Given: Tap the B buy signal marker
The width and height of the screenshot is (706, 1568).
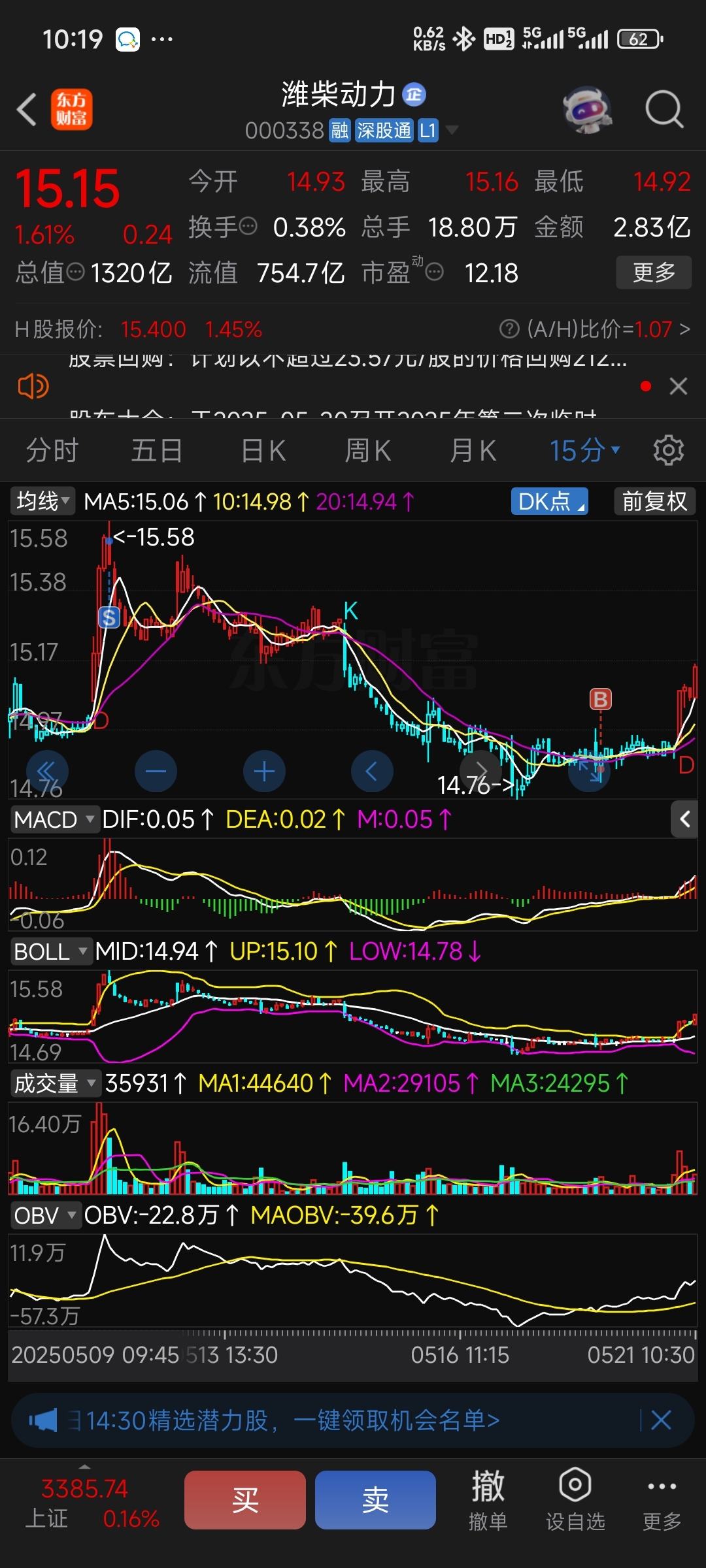Looking at the screenshot, I should [x=600, y=699].
